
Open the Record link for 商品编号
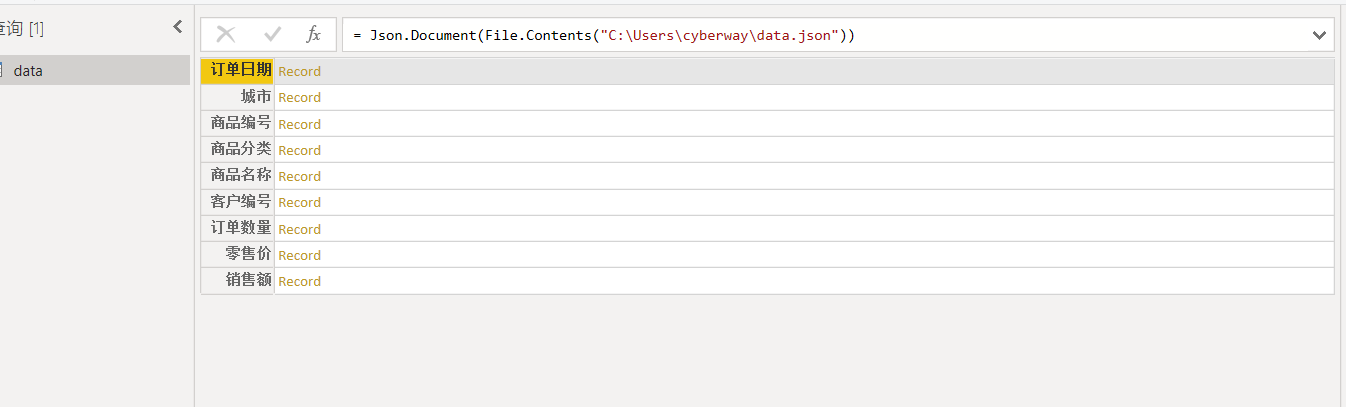click(x=299, y=124)
